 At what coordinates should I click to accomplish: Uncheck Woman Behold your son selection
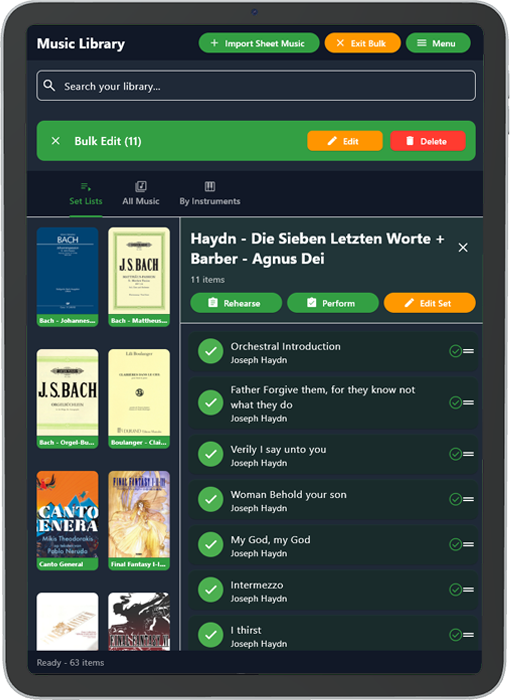(x=211, y=499)
